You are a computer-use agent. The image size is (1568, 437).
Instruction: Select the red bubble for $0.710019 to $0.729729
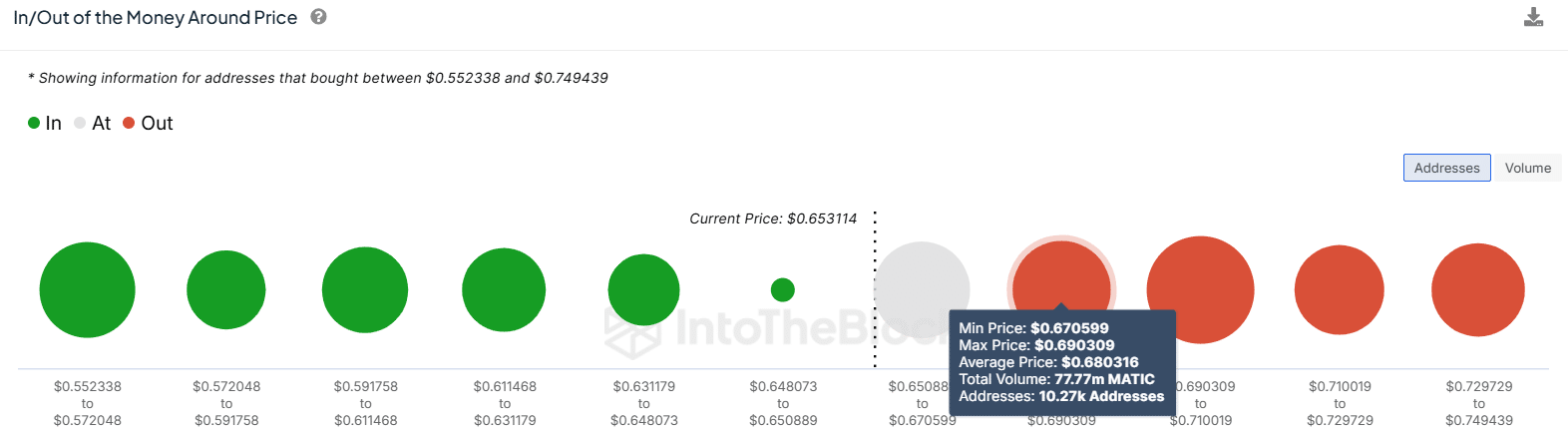(x=1339, y=289)
